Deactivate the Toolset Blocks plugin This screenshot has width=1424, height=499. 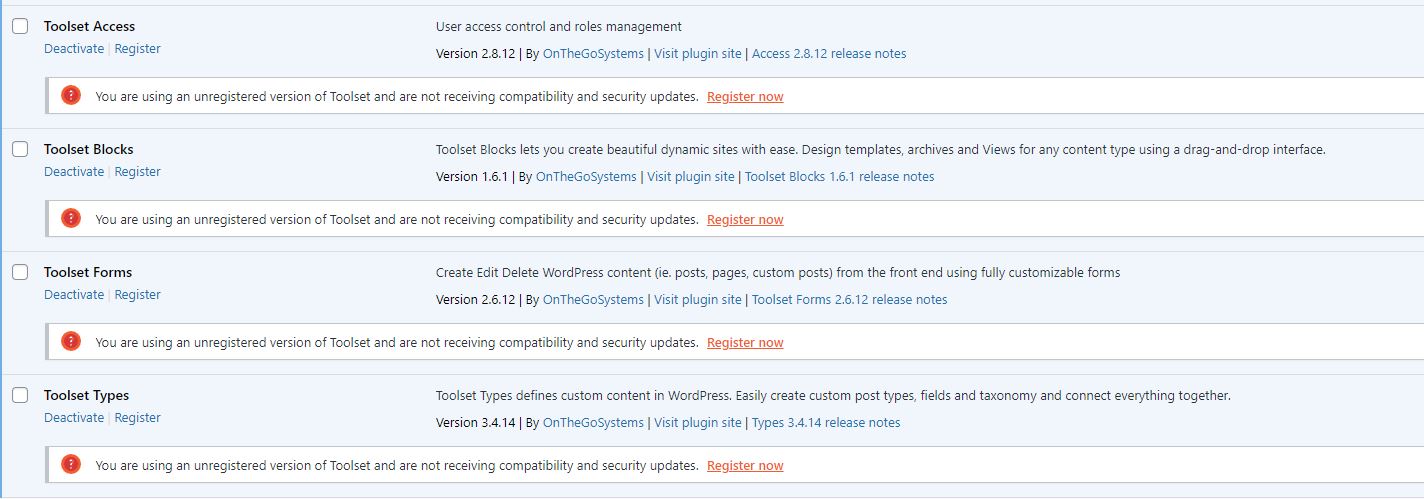(x=74, y=172)
